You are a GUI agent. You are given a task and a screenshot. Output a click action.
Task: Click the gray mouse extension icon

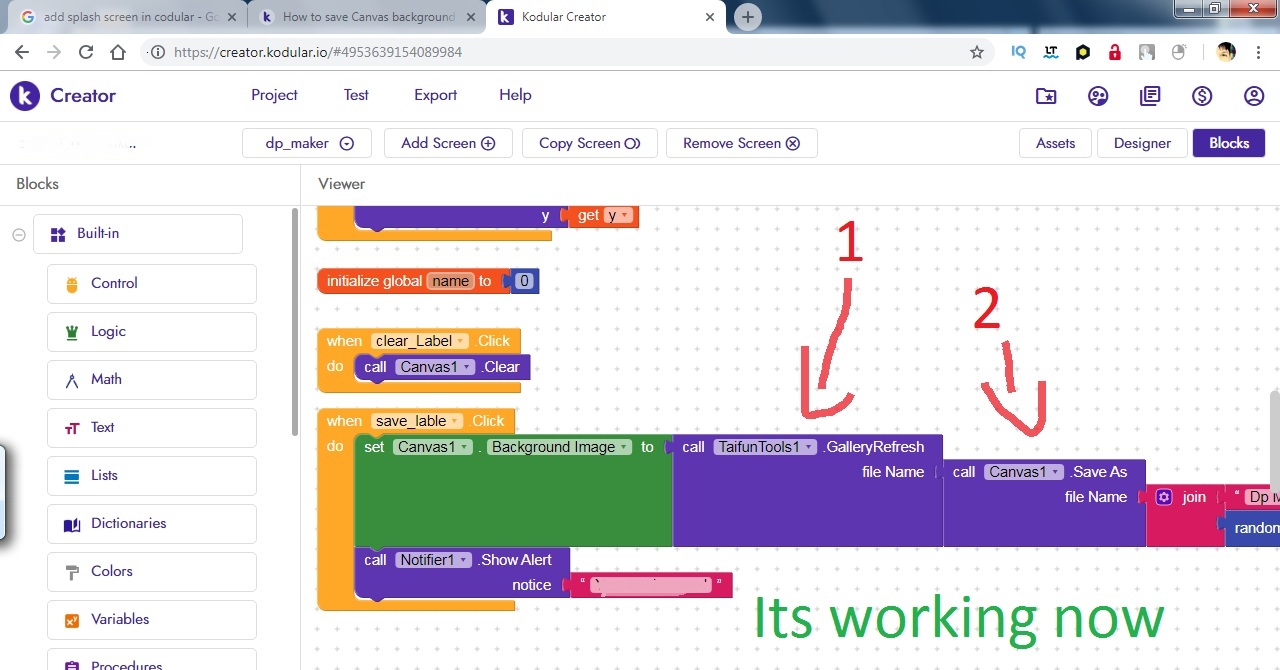tap(1179, 52)
